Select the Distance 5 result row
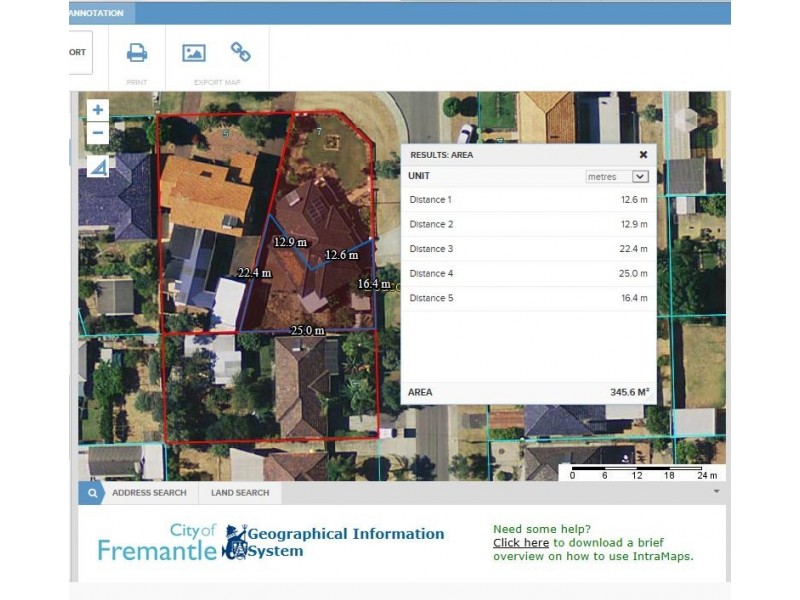The image size is (800, 600). tap(528, 298)
